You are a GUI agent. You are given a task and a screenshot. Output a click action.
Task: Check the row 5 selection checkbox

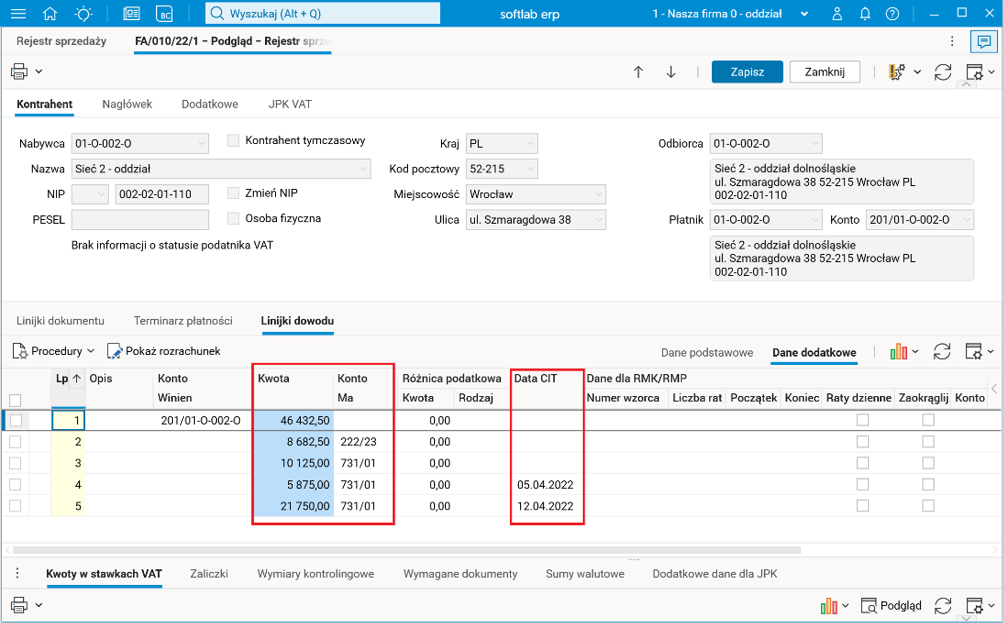click(15, 506)
